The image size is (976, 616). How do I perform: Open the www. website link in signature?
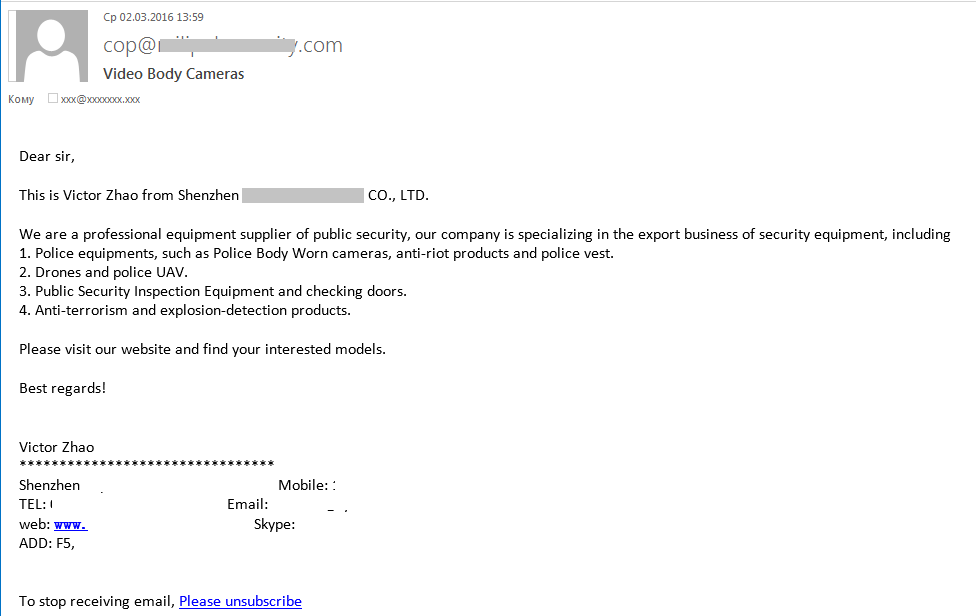click(x=70, y=525)
